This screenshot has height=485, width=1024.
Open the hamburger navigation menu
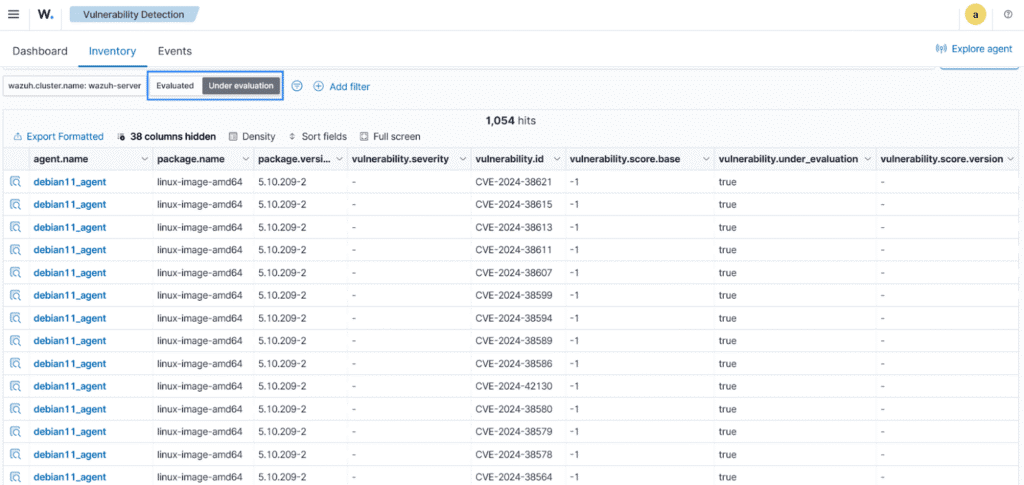13,14
